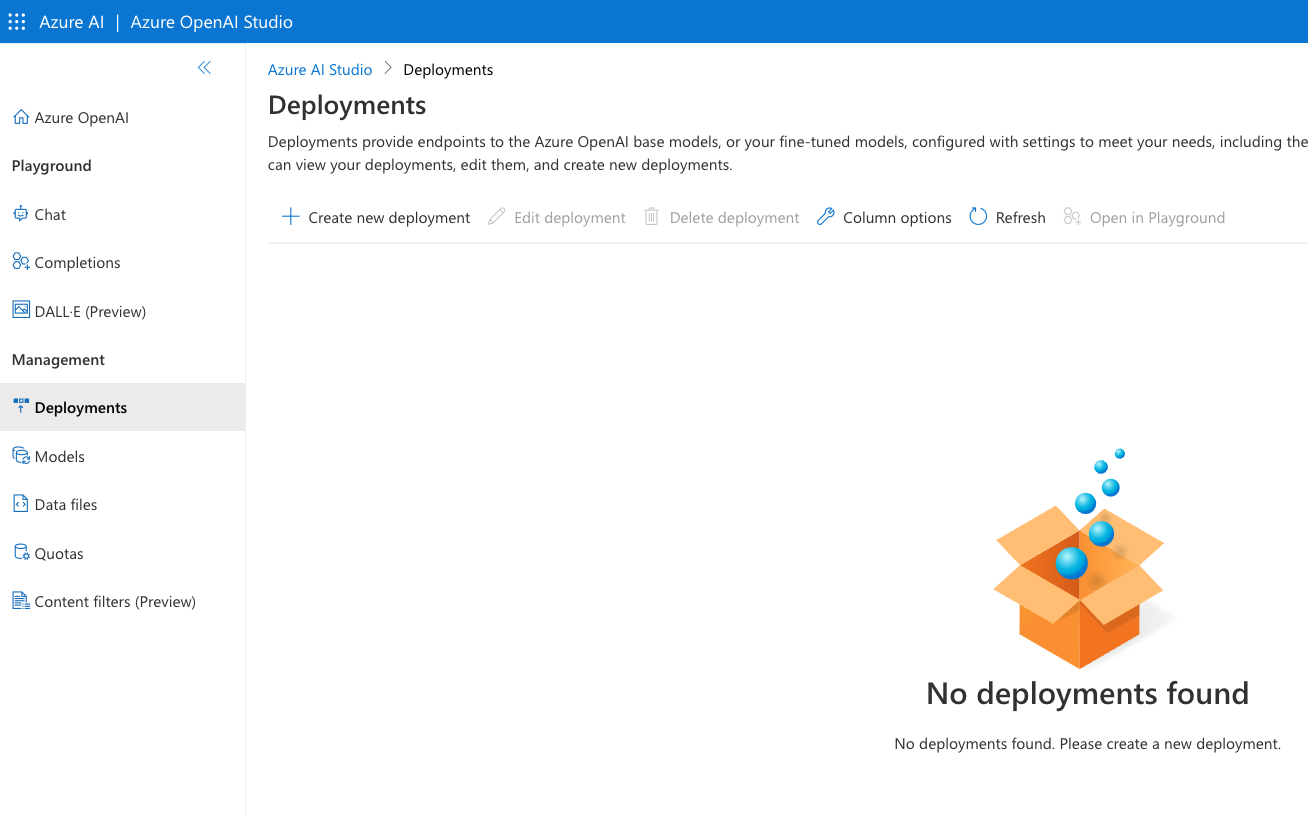Viewport: 1308px width, 816px height.
Task: Follow Azure AI Studio breadcrumb link
Action: tap(320, 69)
